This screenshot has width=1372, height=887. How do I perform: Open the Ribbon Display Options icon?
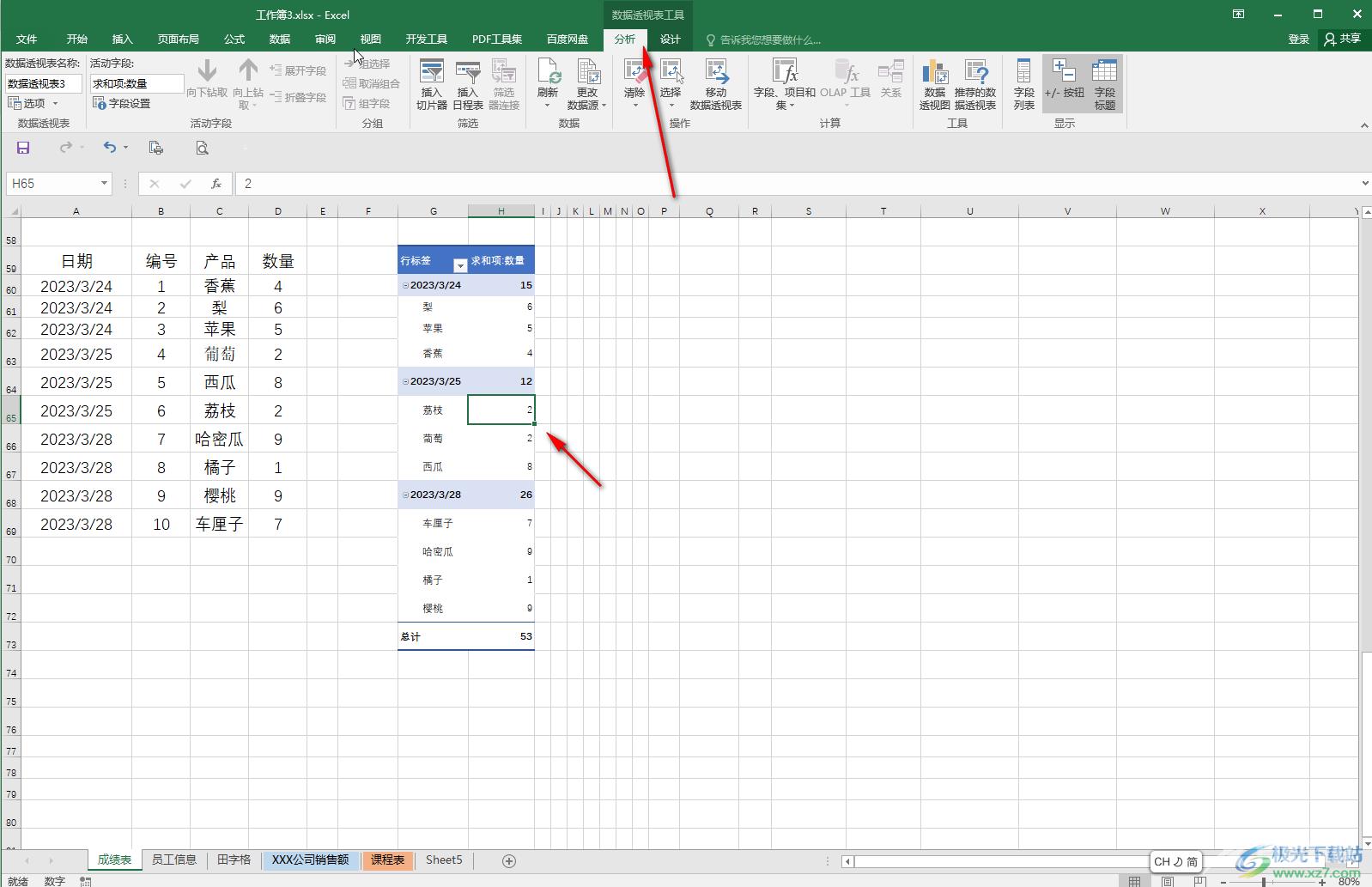pyautogui.click(x=1238, y=14)
